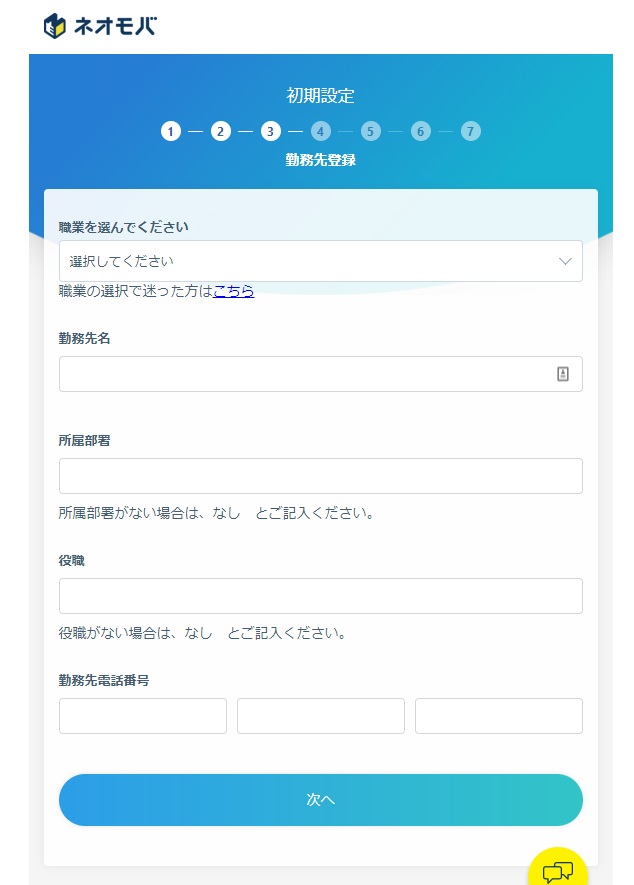Select the middle phone number box

pyautogui.click(x=321, y=716)
